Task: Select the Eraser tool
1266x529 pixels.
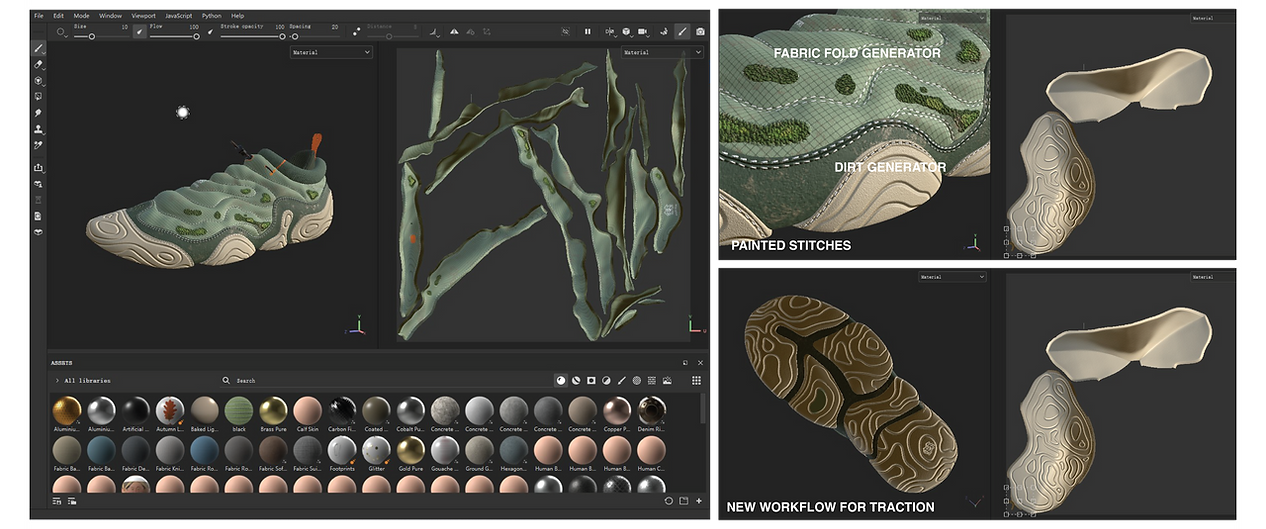Action: [x=39, y=64]
